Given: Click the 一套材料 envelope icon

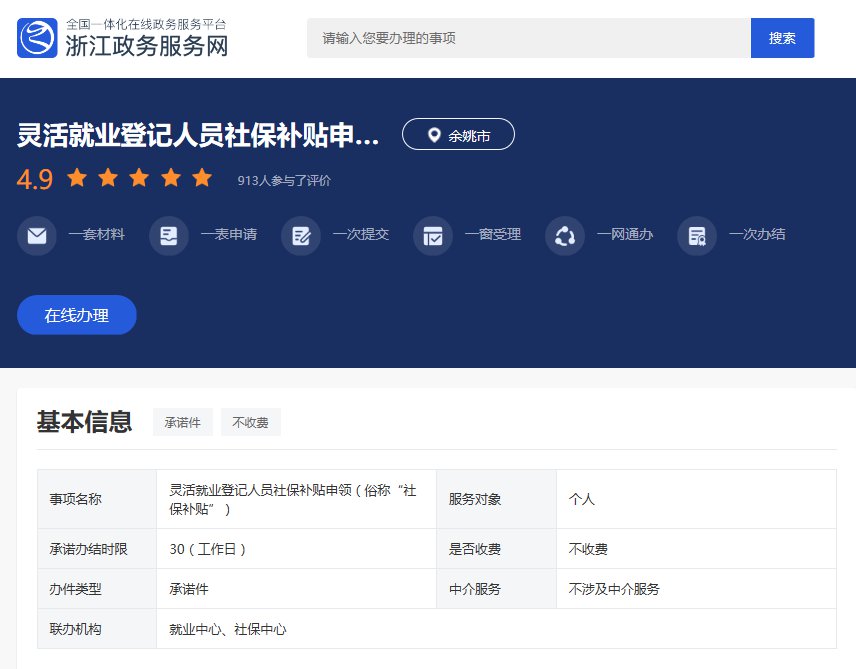Looking at the screenshot, I should (x=37, y=236).
